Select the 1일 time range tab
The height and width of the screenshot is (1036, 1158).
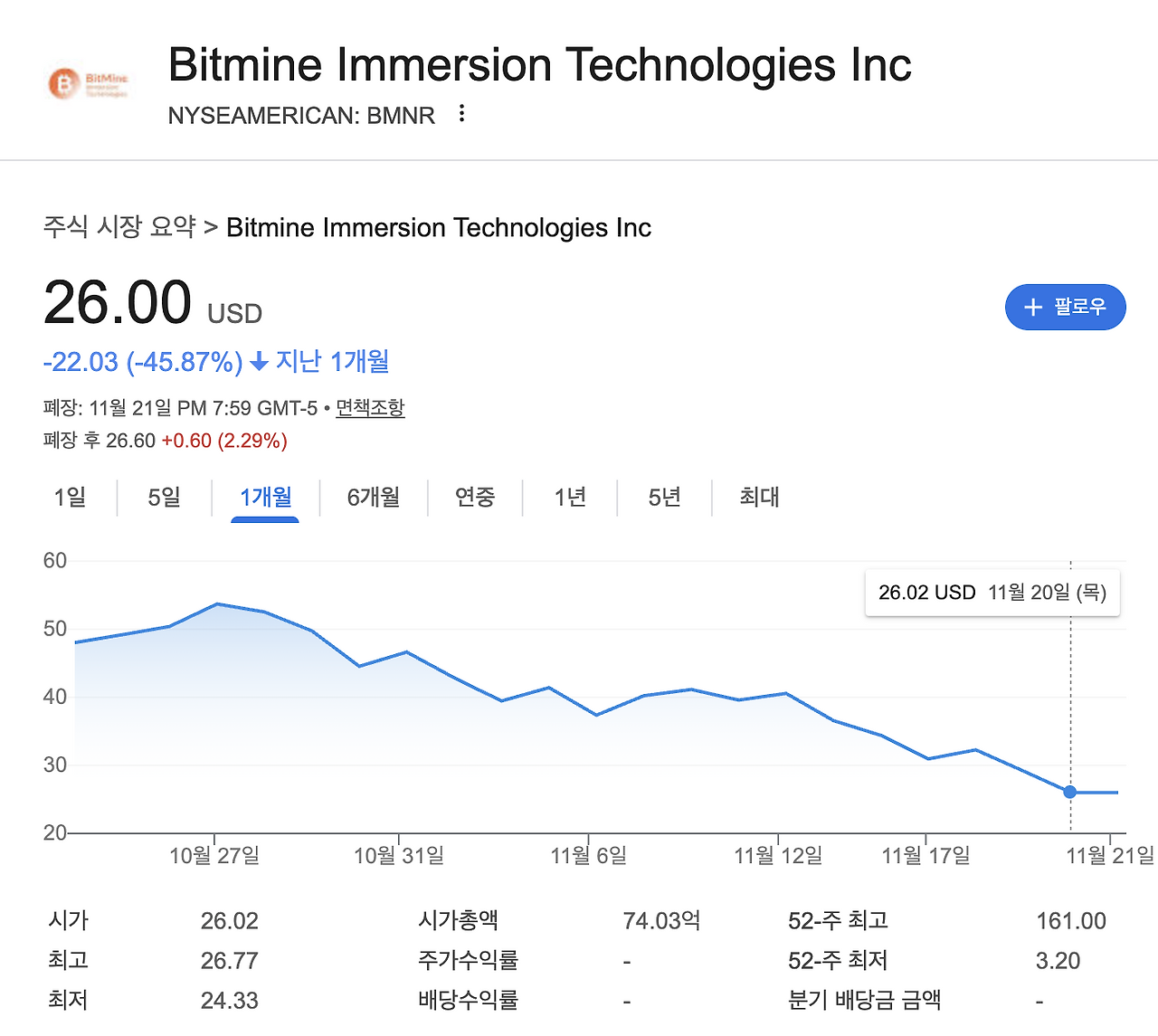coord(70,498)
